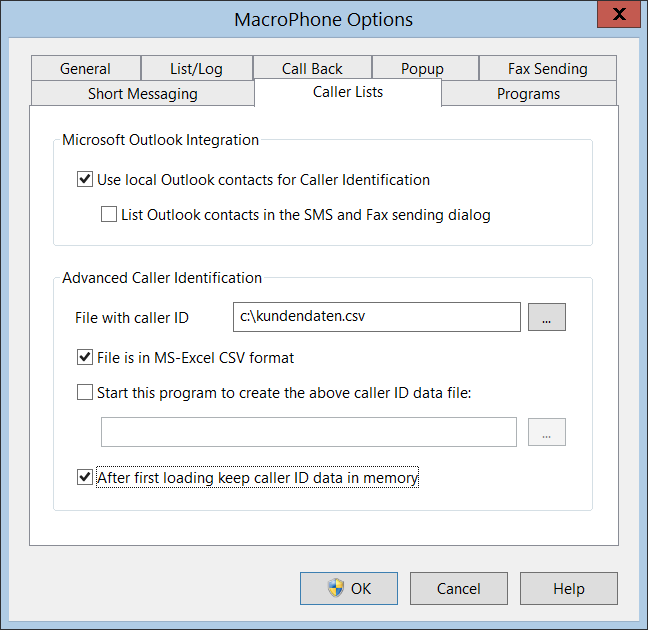Enable List Outlook contacts in SMS and Fax dialog

(x=109, y=214)
